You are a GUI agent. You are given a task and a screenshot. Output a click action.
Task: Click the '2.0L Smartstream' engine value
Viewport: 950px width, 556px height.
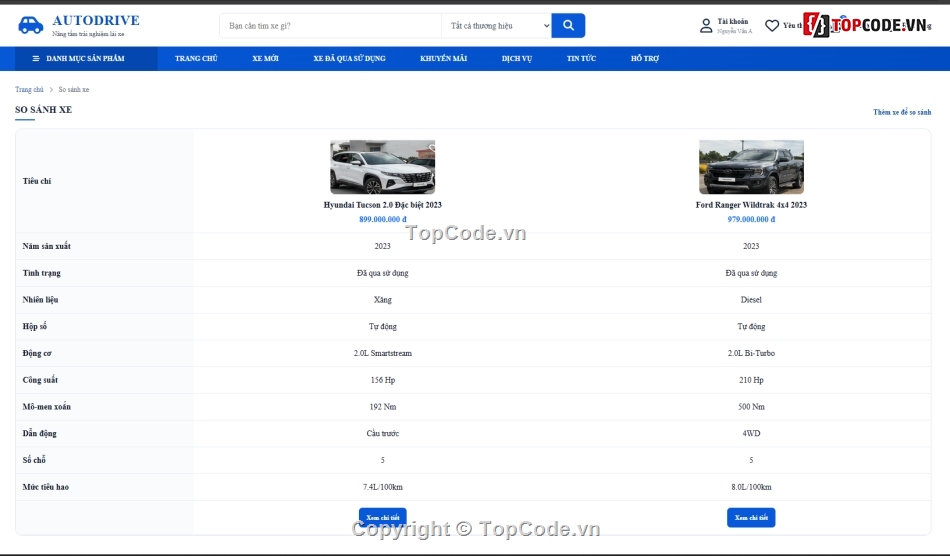pos(382,353)
